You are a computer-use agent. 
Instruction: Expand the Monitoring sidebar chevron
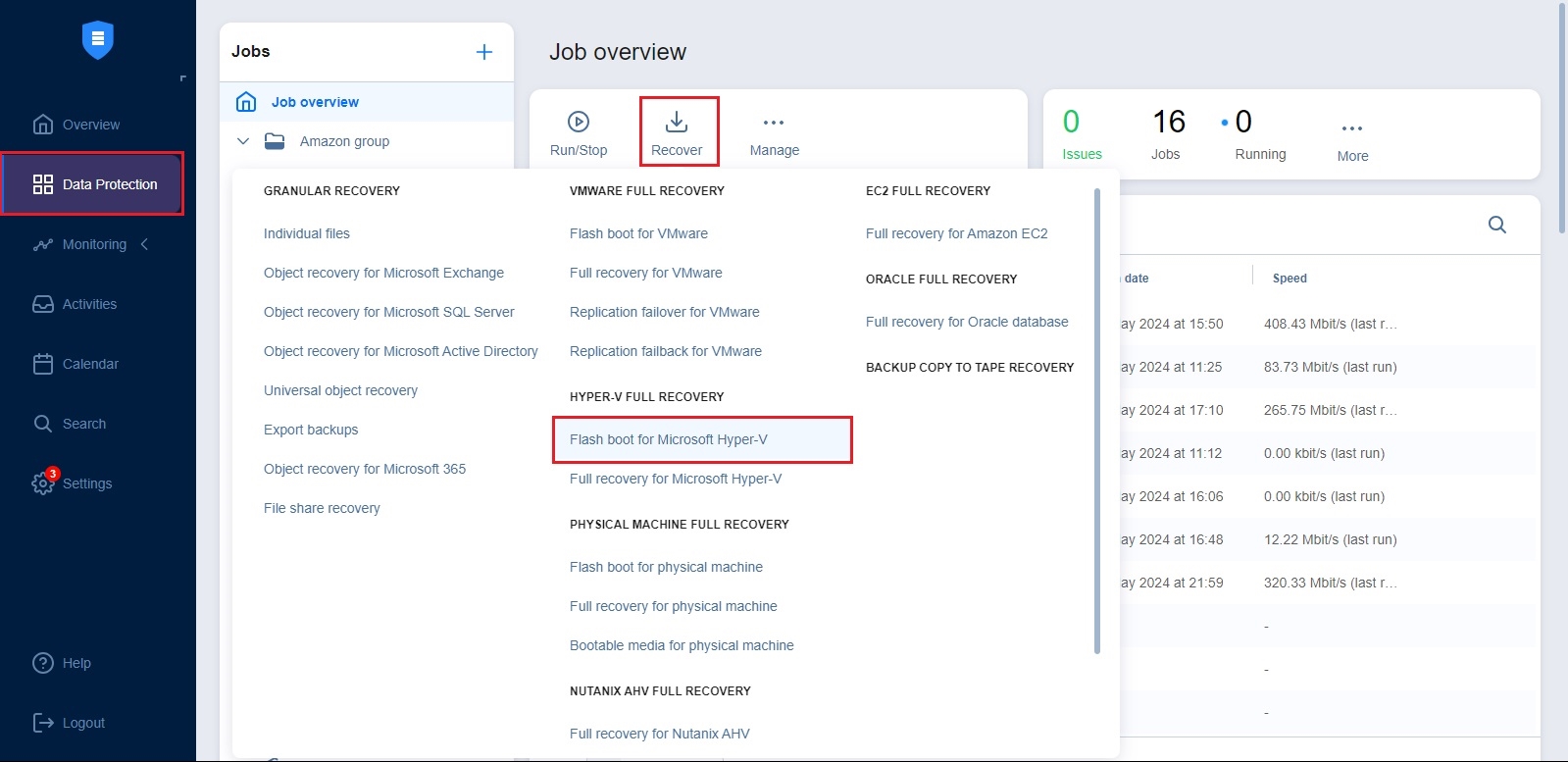coord(145,244)
